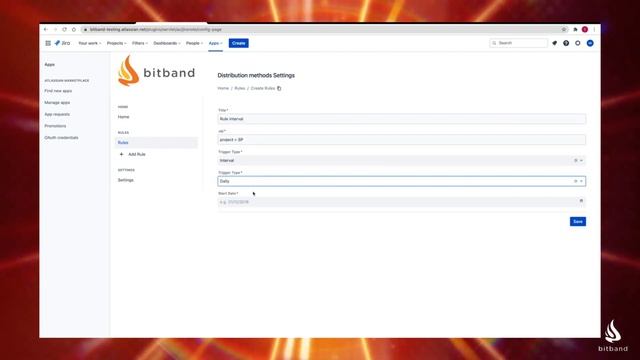This screenshot has height=360, width=640.
Task: Open Manage apps in the sidebar
Action: (57, 102)
